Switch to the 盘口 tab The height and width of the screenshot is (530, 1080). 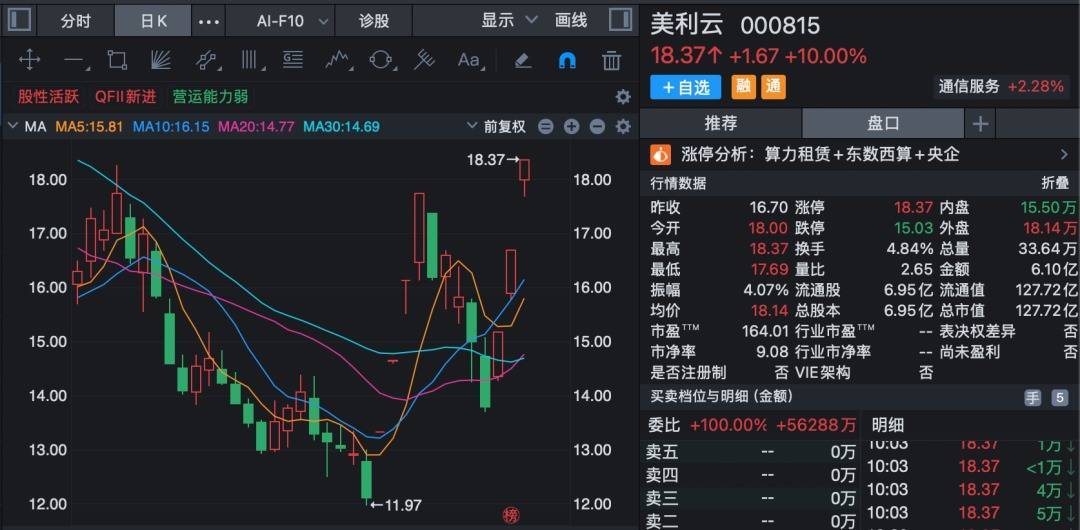point(883,124)
